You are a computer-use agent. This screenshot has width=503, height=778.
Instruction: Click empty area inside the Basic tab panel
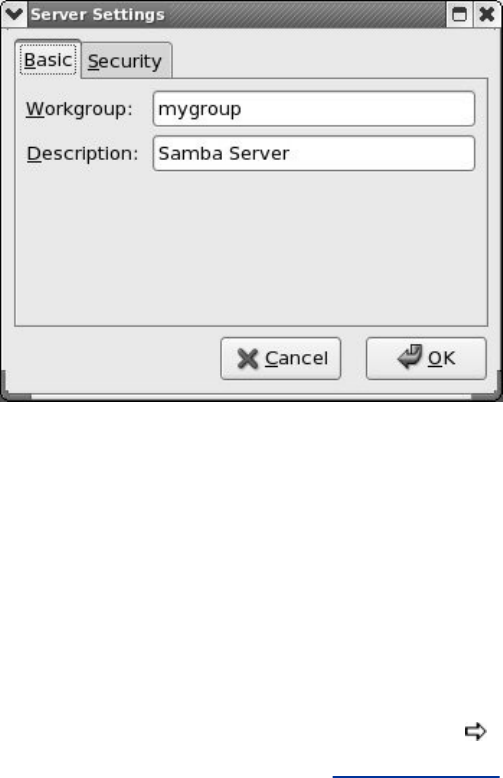click(251, 248)
